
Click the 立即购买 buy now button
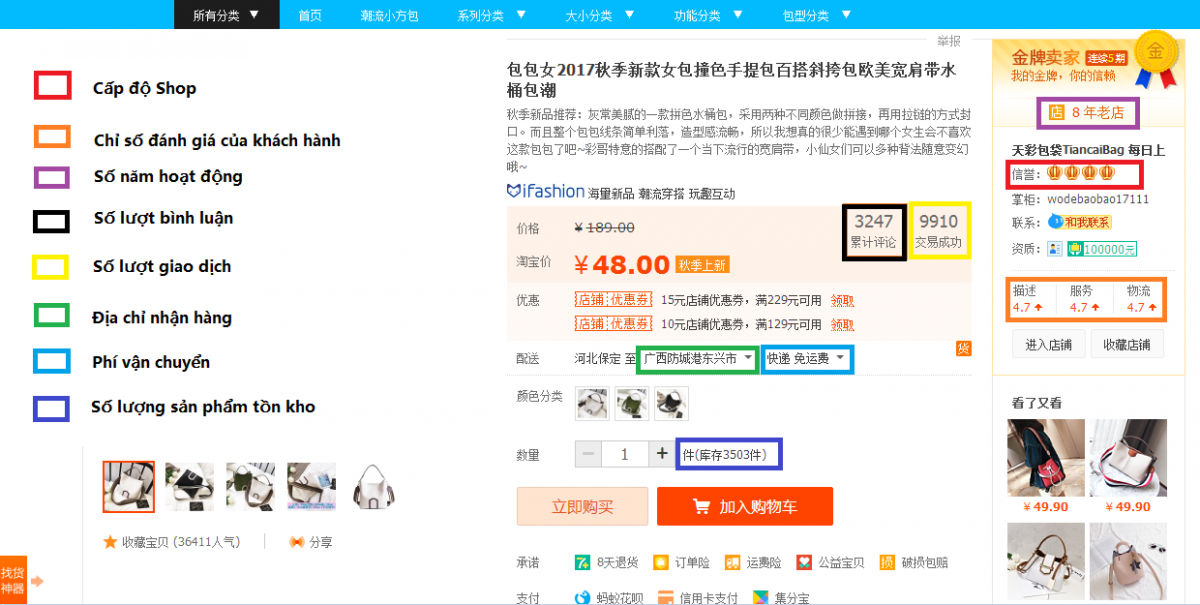coord(582,507)
